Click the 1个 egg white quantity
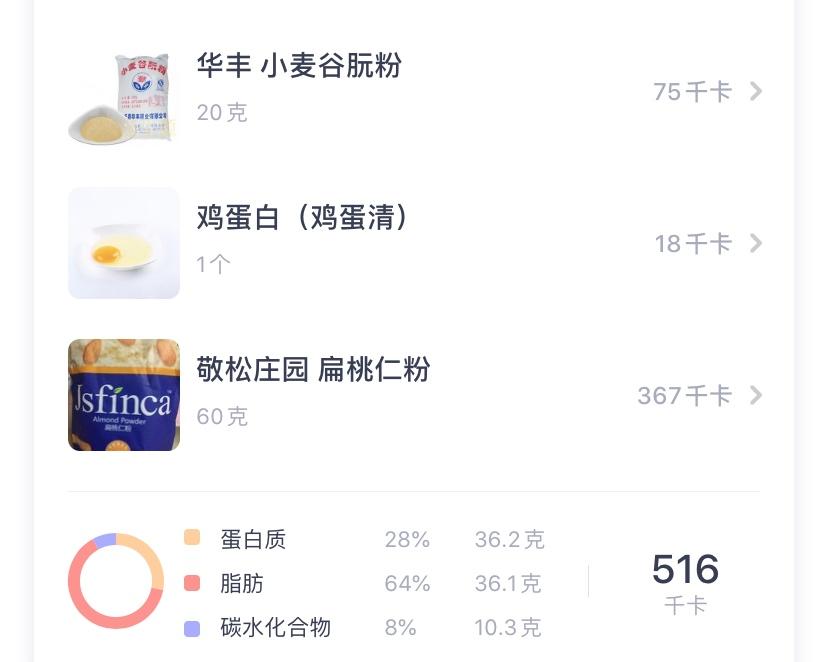The height and width of the screenshot is (662, 828). click(x=214, y=265)
